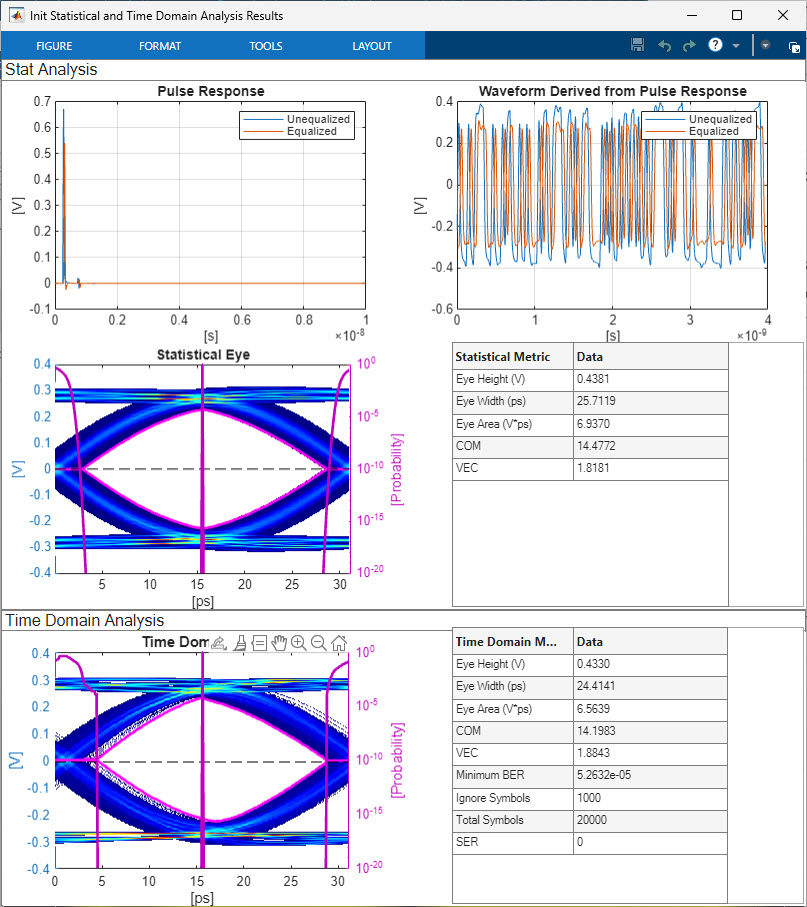Expand the Help dropdown arrow
Screen dimensions: 807x907
[736, 45]
